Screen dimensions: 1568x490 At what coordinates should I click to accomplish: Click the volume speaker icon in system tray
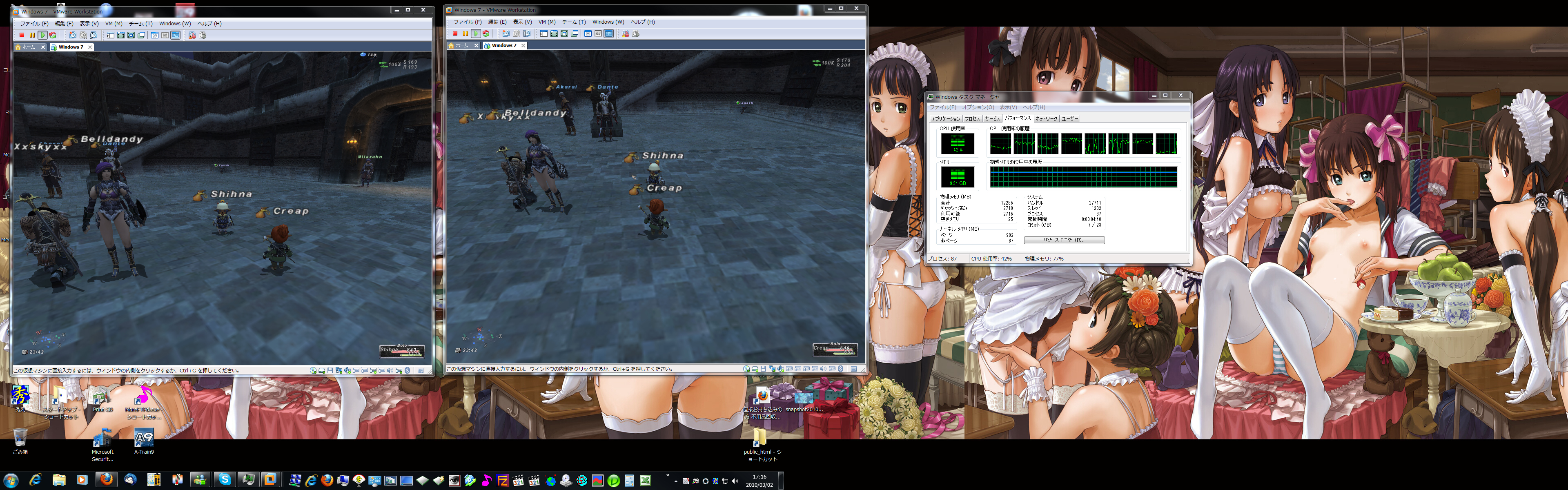point(735,481)
